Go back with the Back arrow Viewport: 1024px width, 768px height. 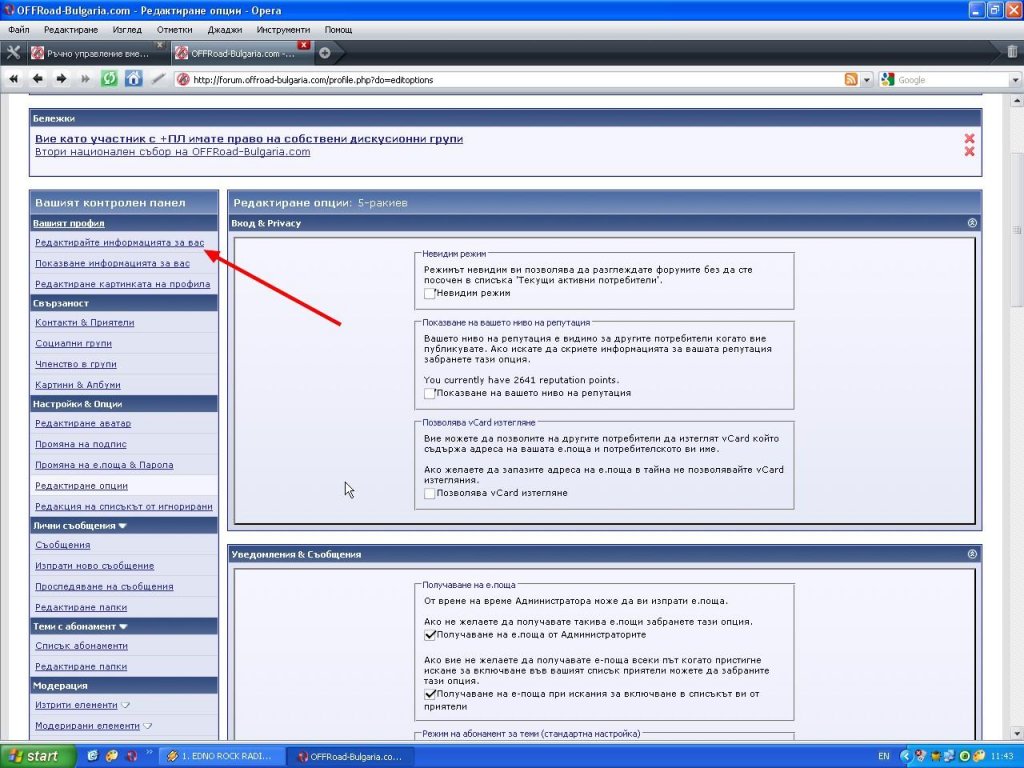[38, 79]
